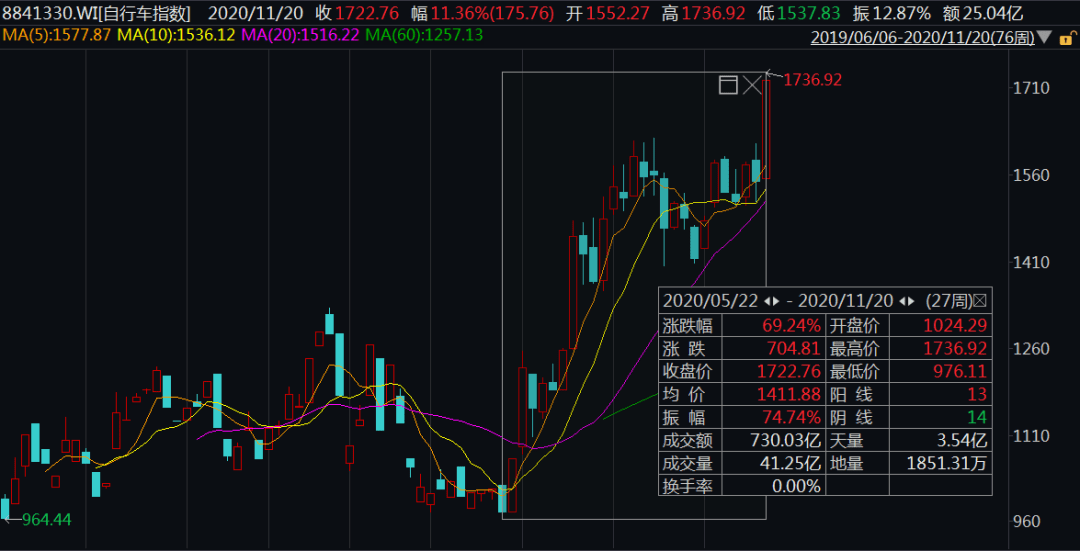
Task: Click the 1710 price axis label
Action: point(1031,89)
